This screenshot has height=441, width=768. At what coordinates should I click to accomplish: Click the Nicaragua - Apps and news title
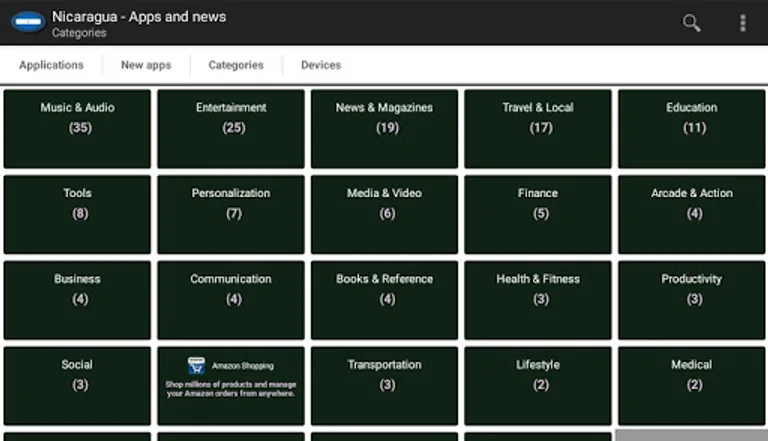pos(139,17)
